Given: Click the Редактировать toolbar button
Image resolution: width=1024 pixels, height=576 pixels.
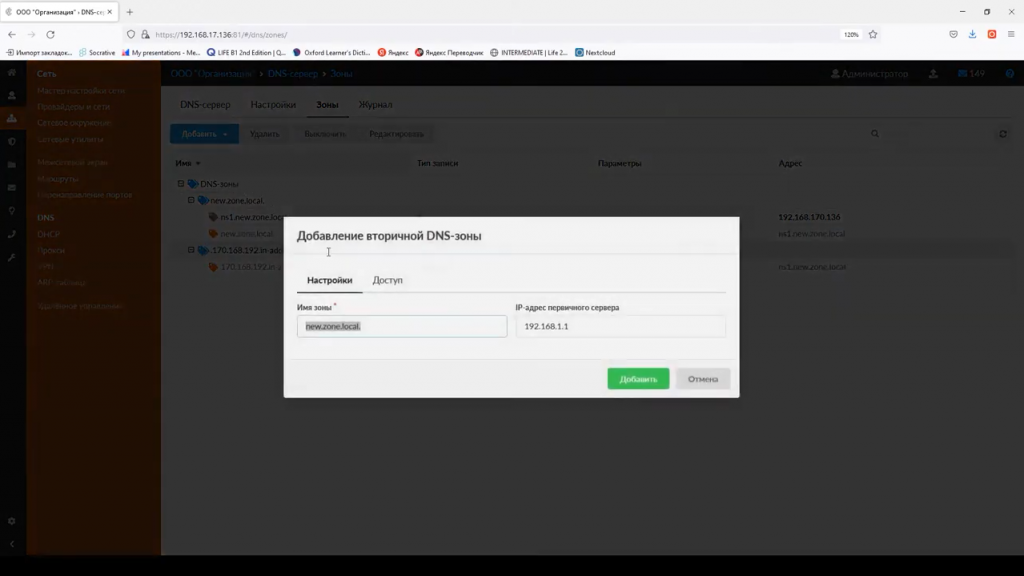Looking at the screenshot, I should pos(396,134).
